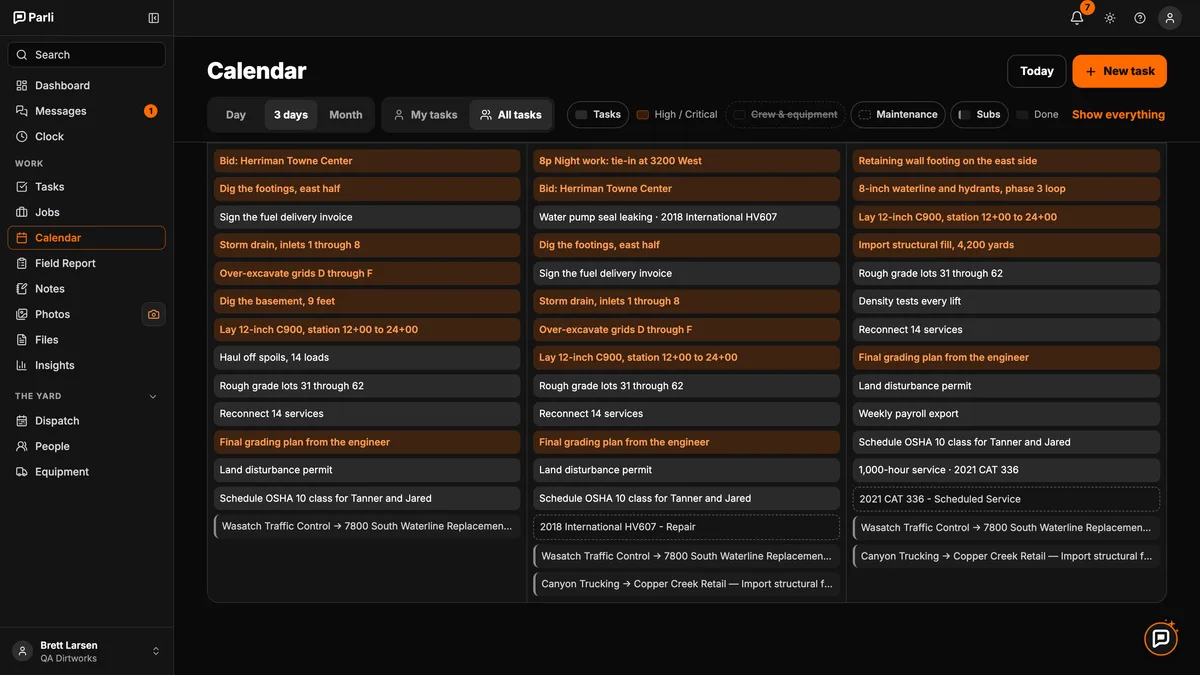Select the Month view tab

[x=346, y=115]
